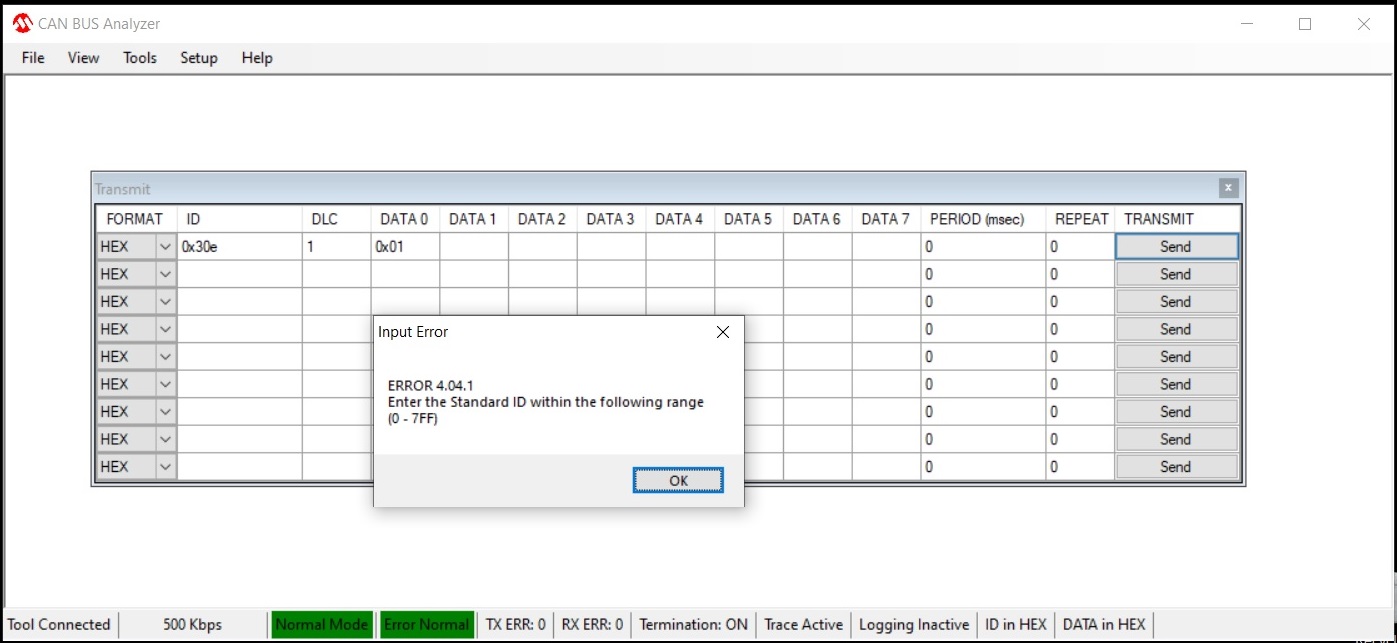Expand the first row's HEX format dropdown
This screenshot has height=643, width=1397.
pos(165,247)
